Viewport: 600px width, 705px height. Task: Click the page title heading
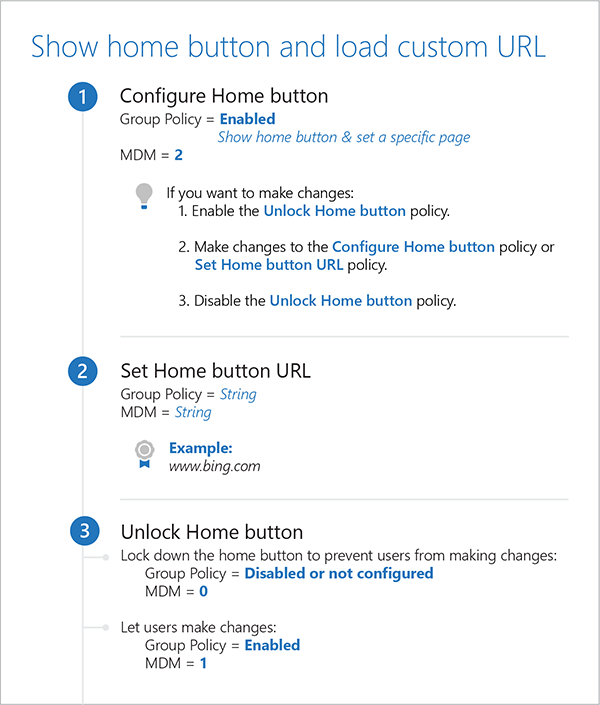(x=288, y=47)
